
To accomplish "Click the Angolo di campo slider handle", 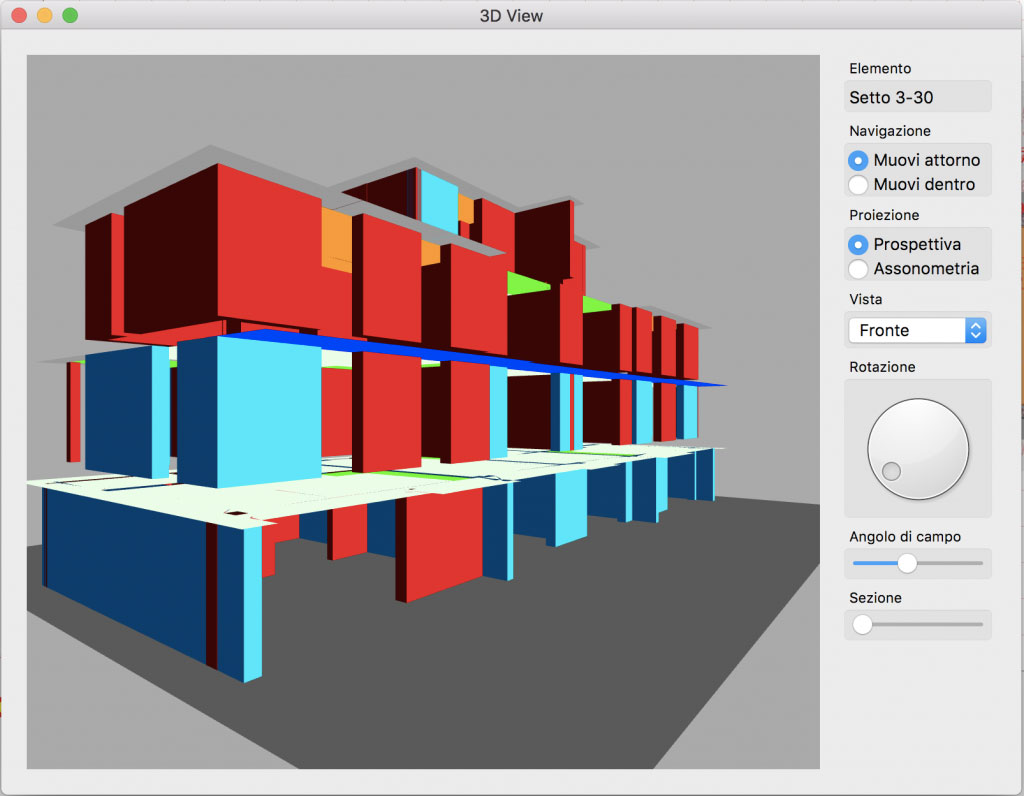I will [x=907, y=563].
